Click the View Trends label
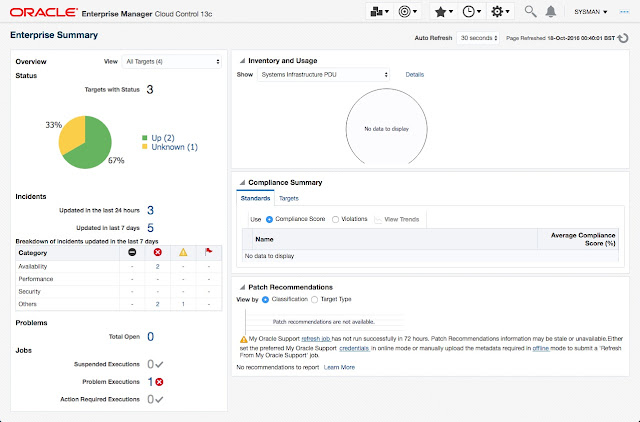The height and width of the screenshot is (422, 640). coord(402,220)
